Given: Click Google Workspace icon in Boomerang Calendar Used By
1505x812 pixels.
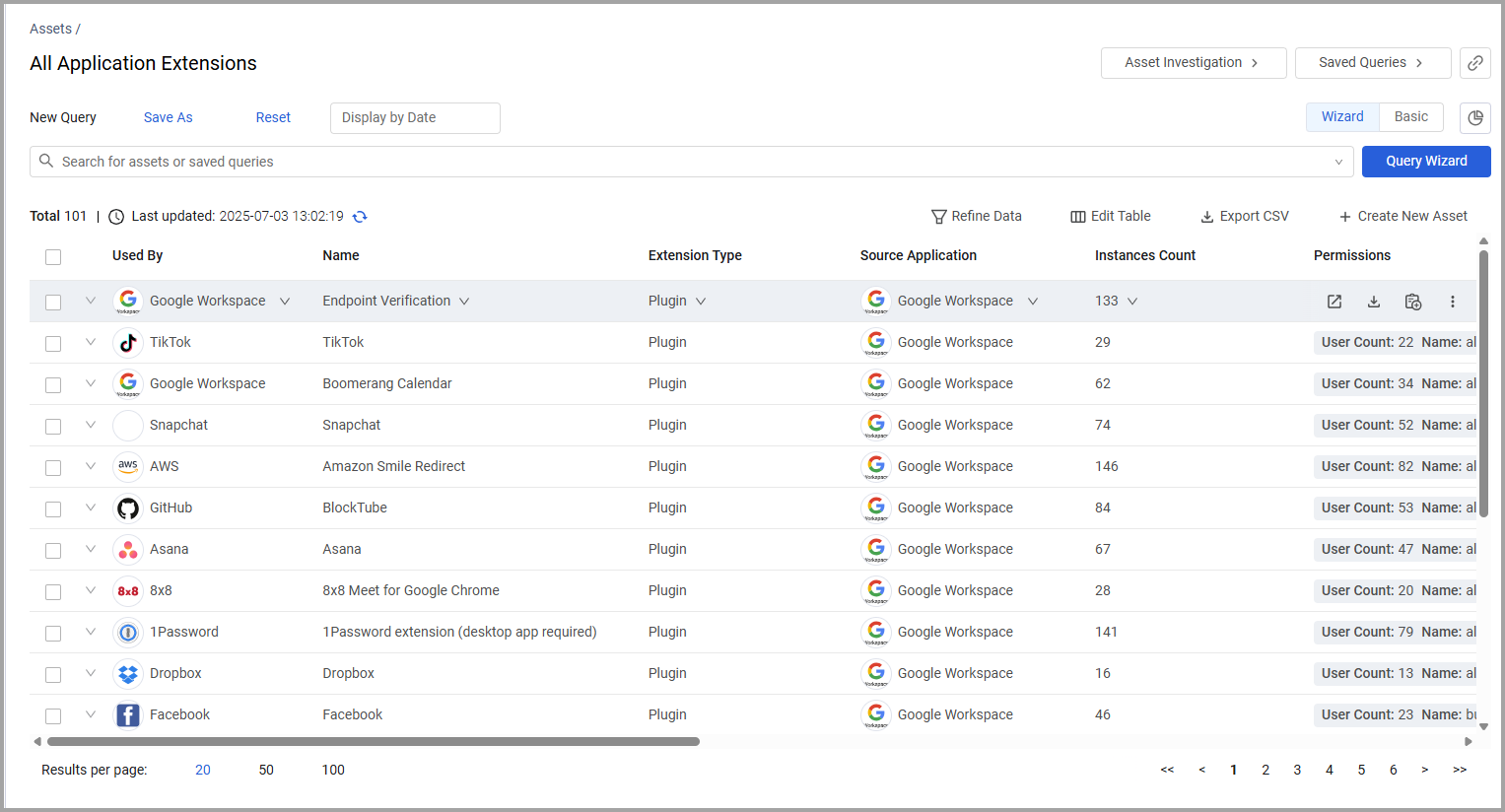Looking at the screenshot, I should point(128,384).
